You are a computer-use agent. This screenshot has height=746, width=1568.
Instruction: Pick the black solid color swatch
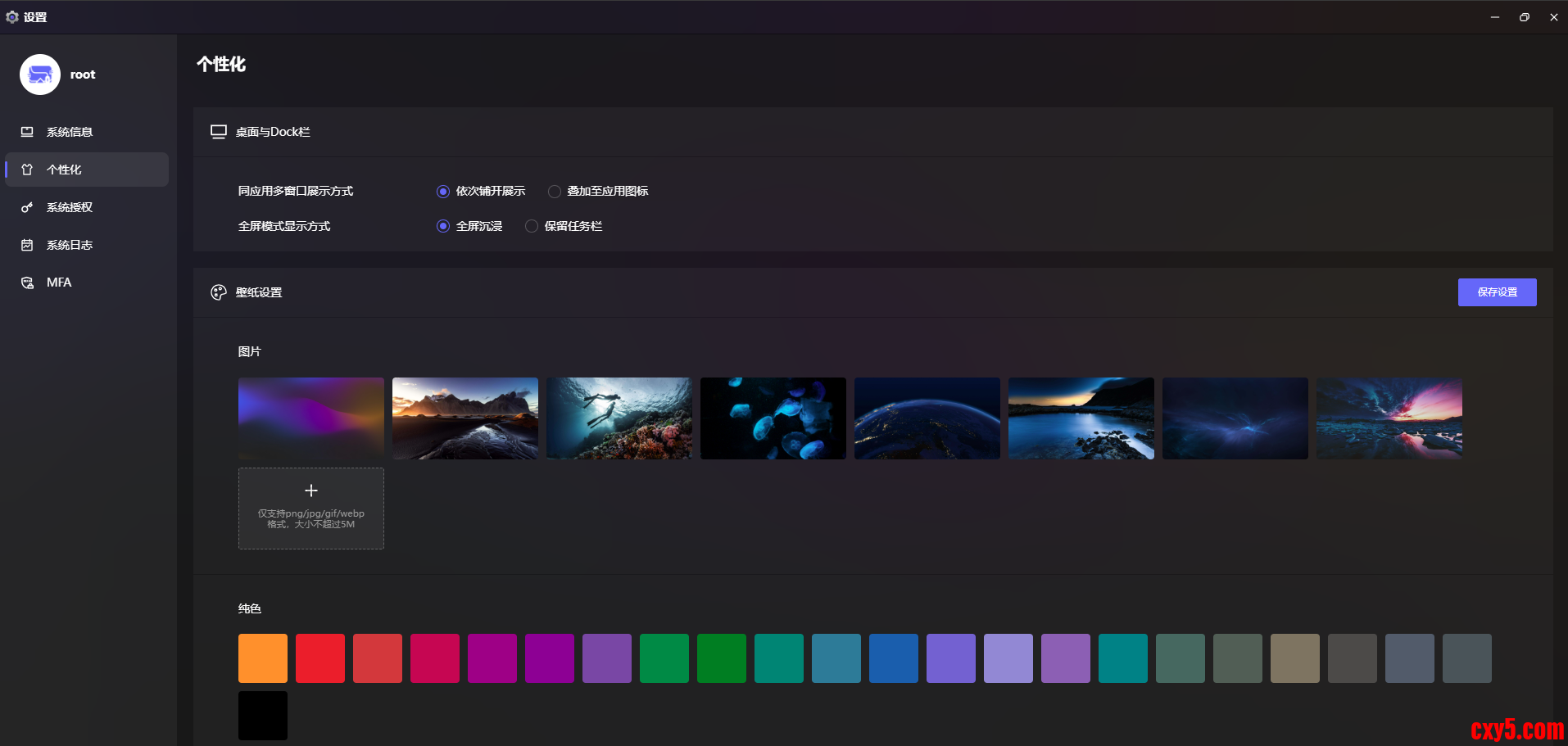[263, 716]
